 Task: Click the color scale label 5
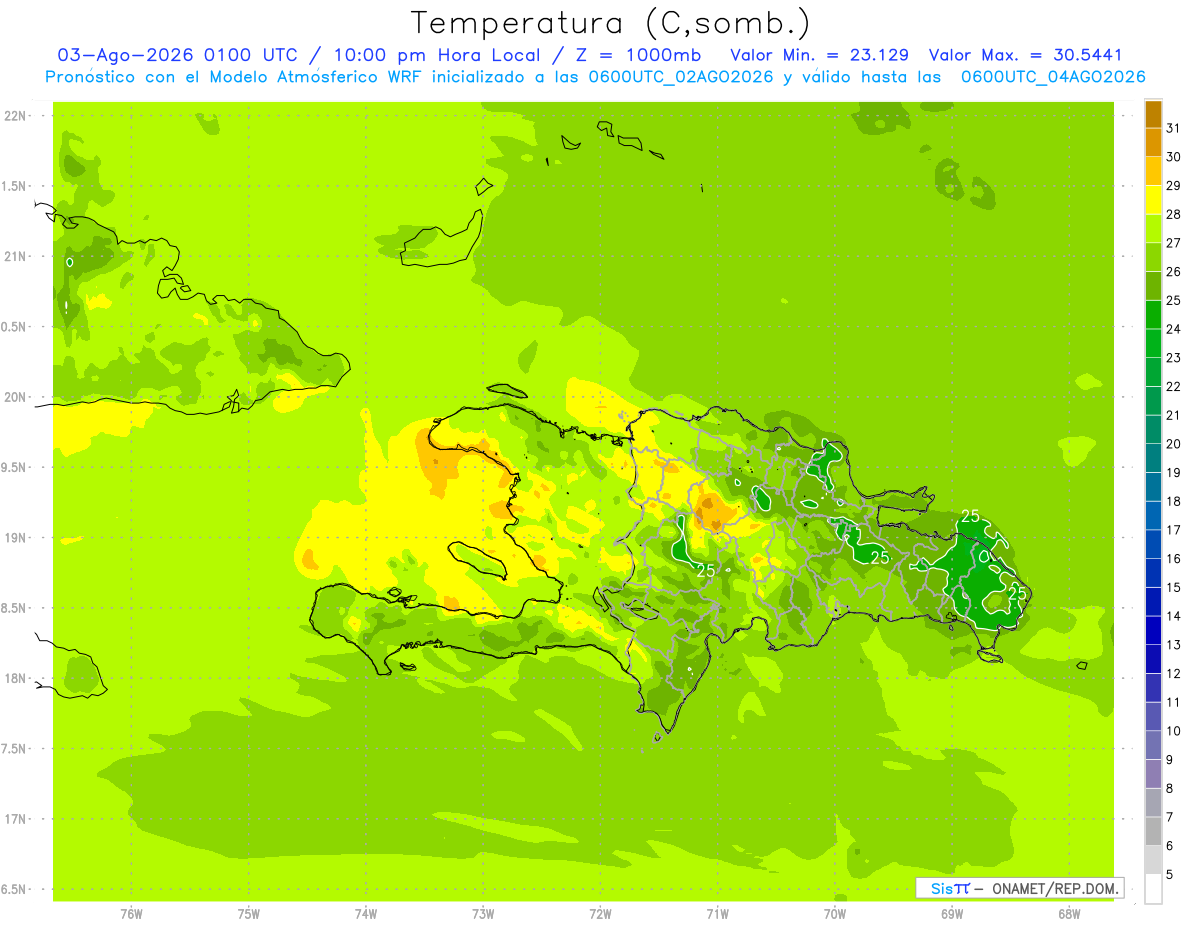click(x=1170, y=875)
